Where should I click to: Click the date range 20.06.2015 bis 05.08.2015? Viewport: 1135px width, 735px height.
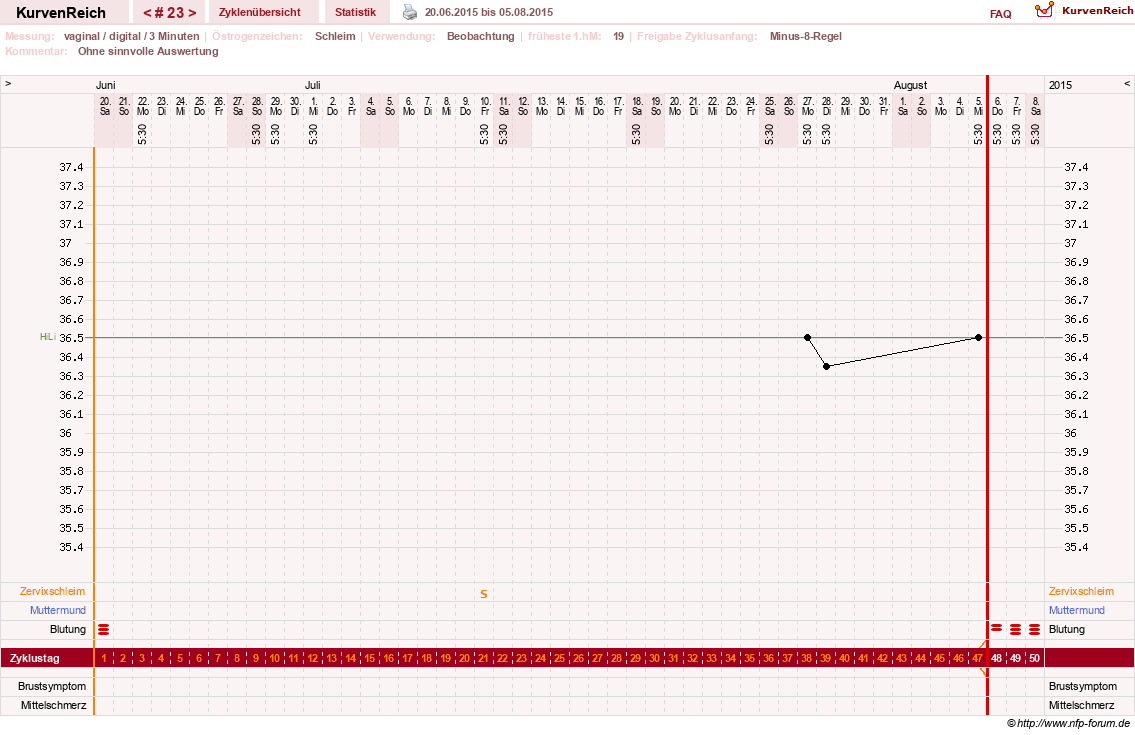[489, 12]
